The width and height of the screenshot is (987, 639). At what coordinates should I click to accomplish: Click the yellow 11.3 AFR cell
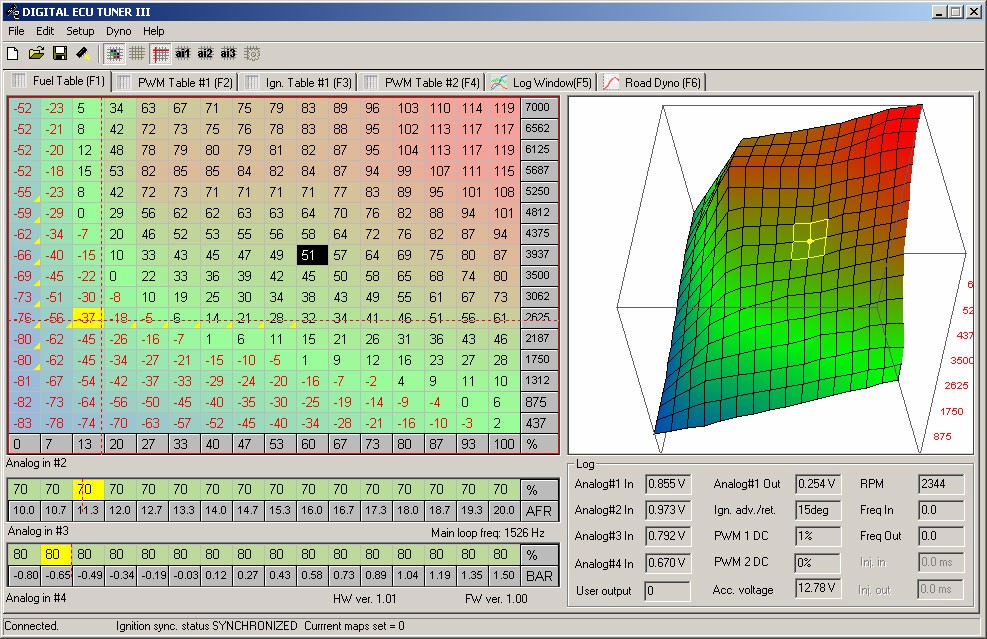(x=89, y=510)
